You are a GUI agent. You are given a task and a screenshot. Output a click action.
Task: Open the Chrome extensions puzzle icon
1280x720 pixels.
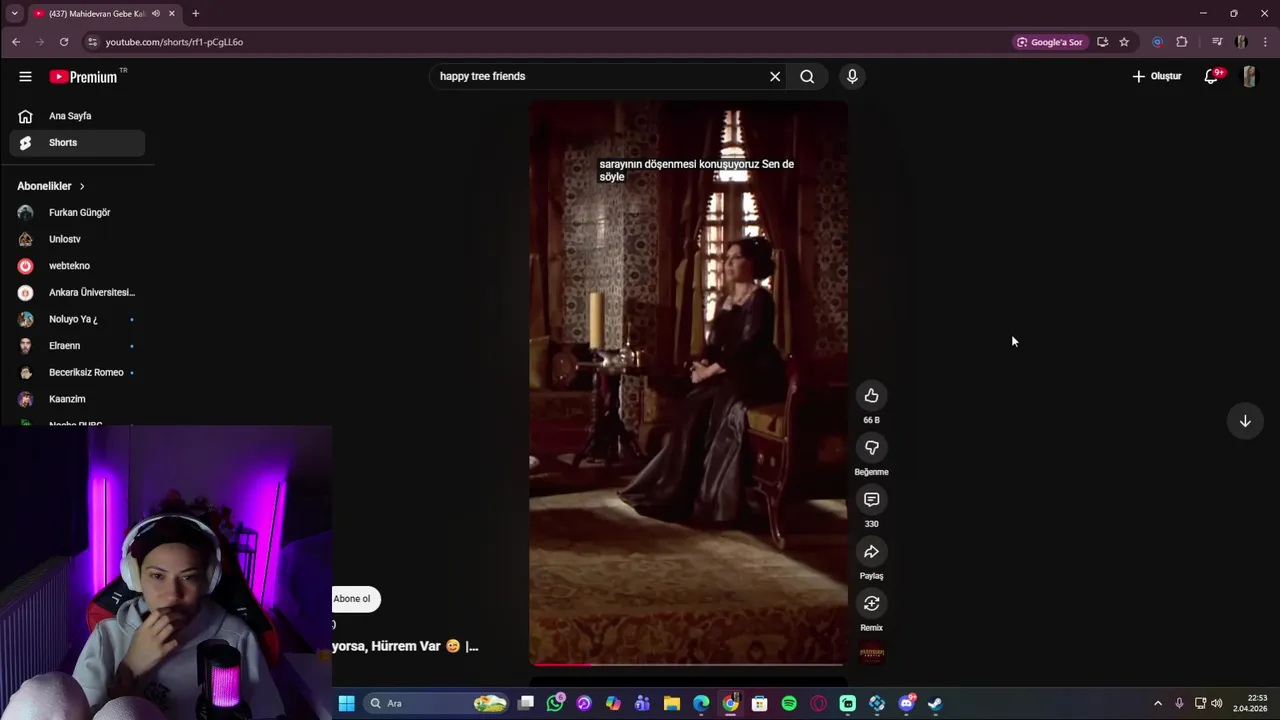click(1182, 42)
